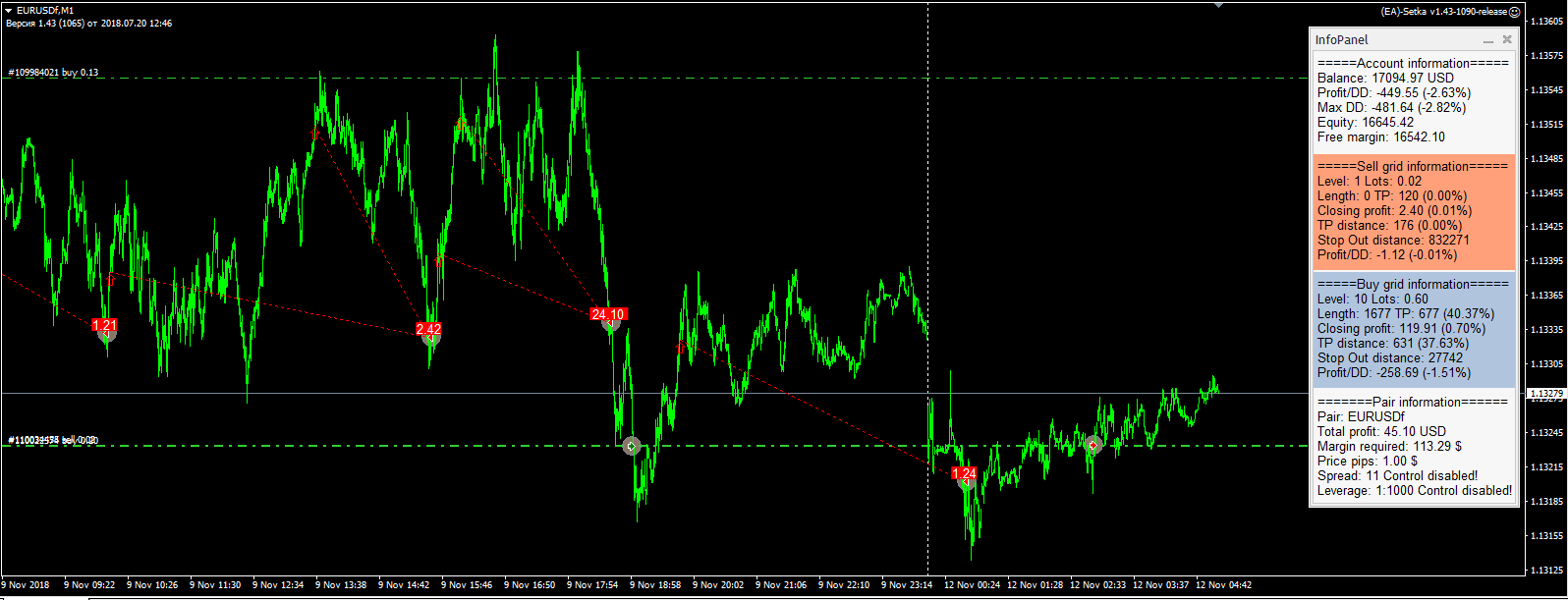Click the EA smiley face icon
Viewport: 1568px width, 600px height.
click(1514, 12)
